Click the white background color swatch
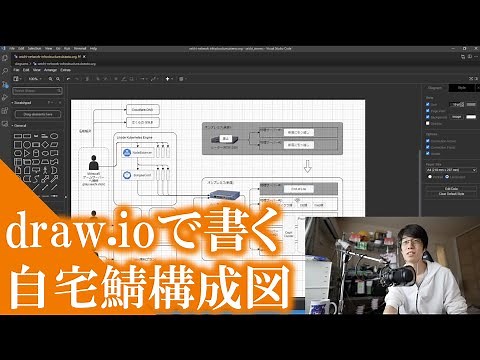Viewport: 480px width, 360px height. [x=471, y=117]
